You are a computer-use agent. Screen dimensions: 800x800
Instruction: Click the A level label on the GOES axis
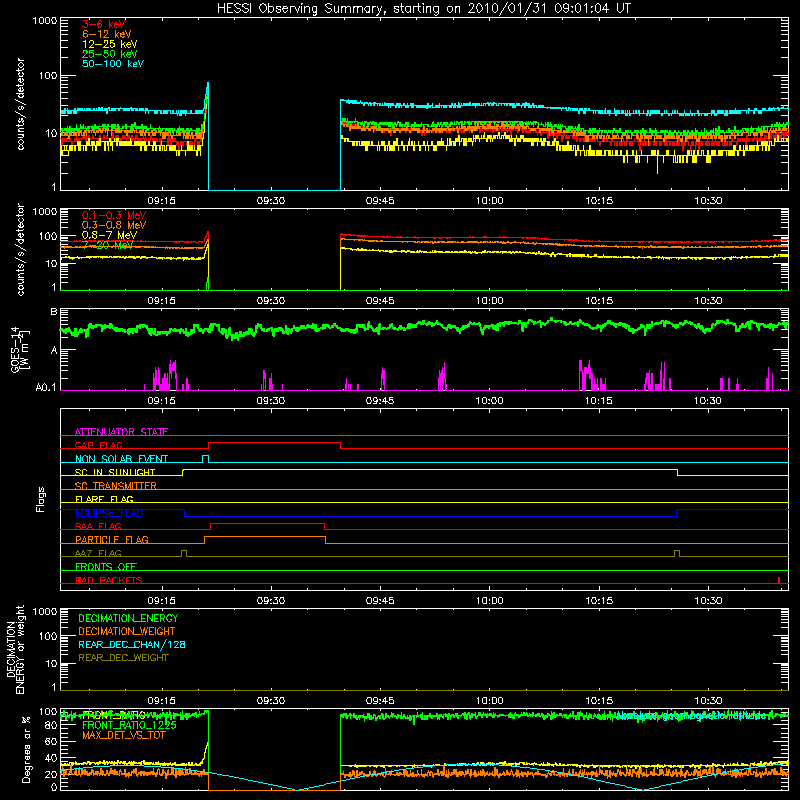pyautogui.click(x=54, y=351)
